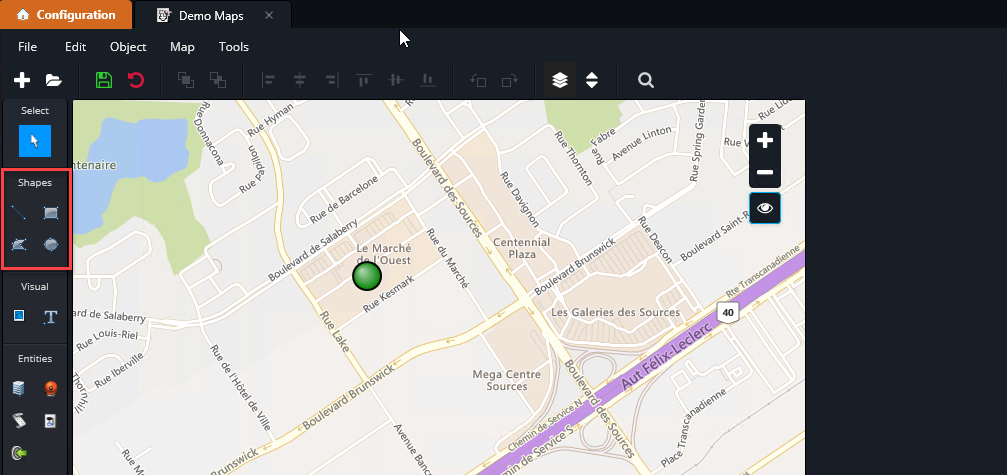Open the Object menu
Viewport: 1007px width, 475px height.
128,47
